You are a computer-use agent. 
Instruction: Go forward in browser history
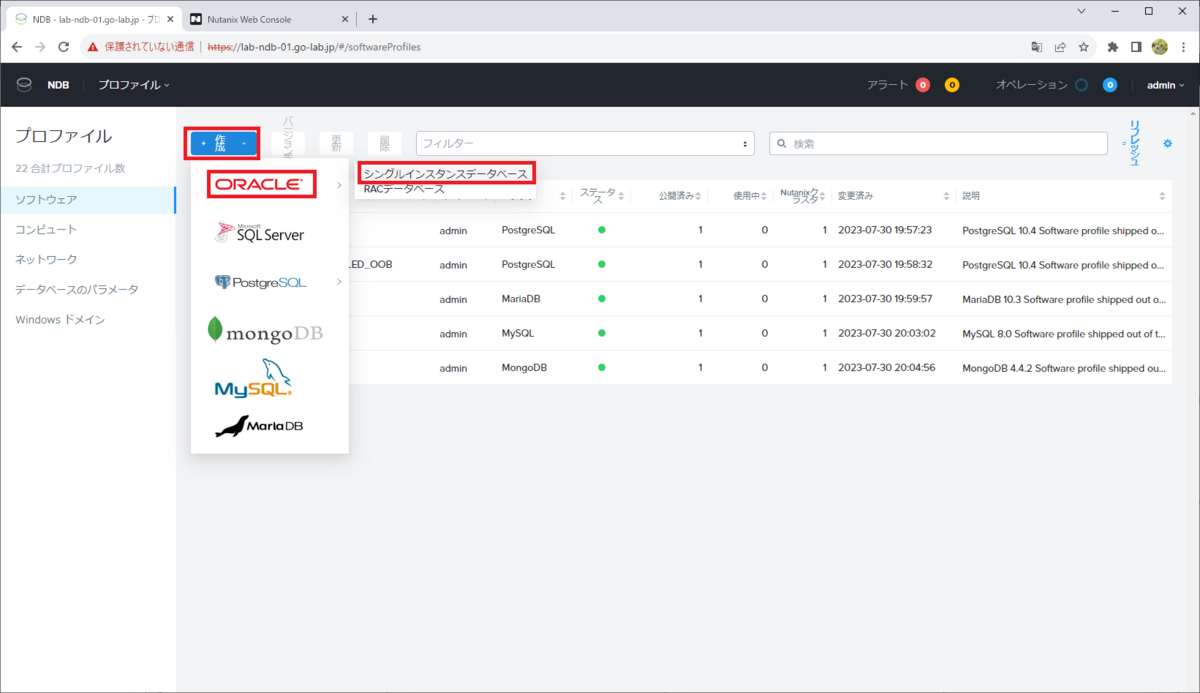coord(40,47)
